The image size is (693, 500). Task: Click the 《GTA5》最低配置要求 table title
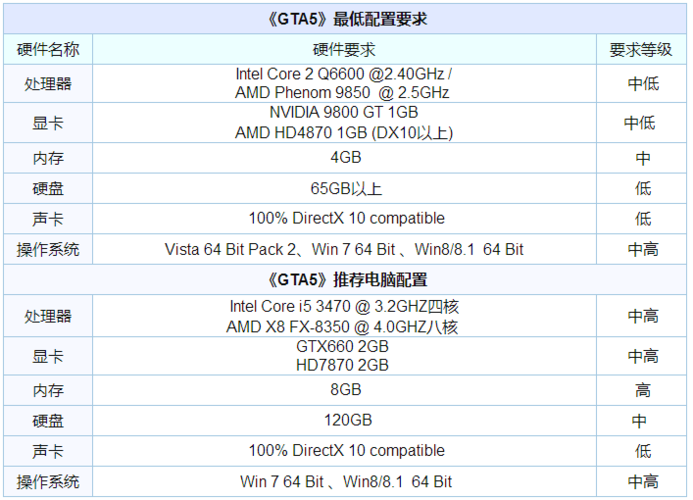344,19
